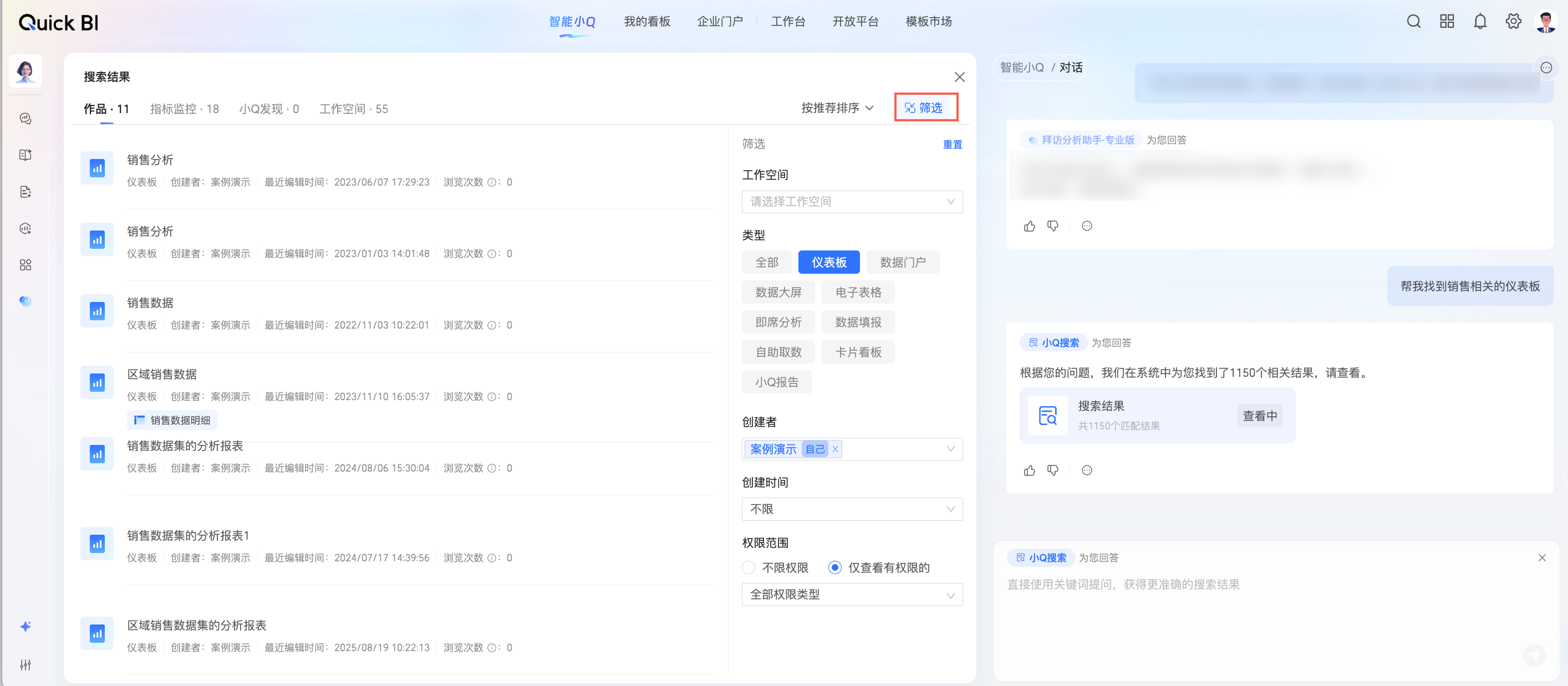Viewport: 1568px width, 686px height.
Task: Open the chat bubble icon in the left sidebar
Action: [26, 119]
